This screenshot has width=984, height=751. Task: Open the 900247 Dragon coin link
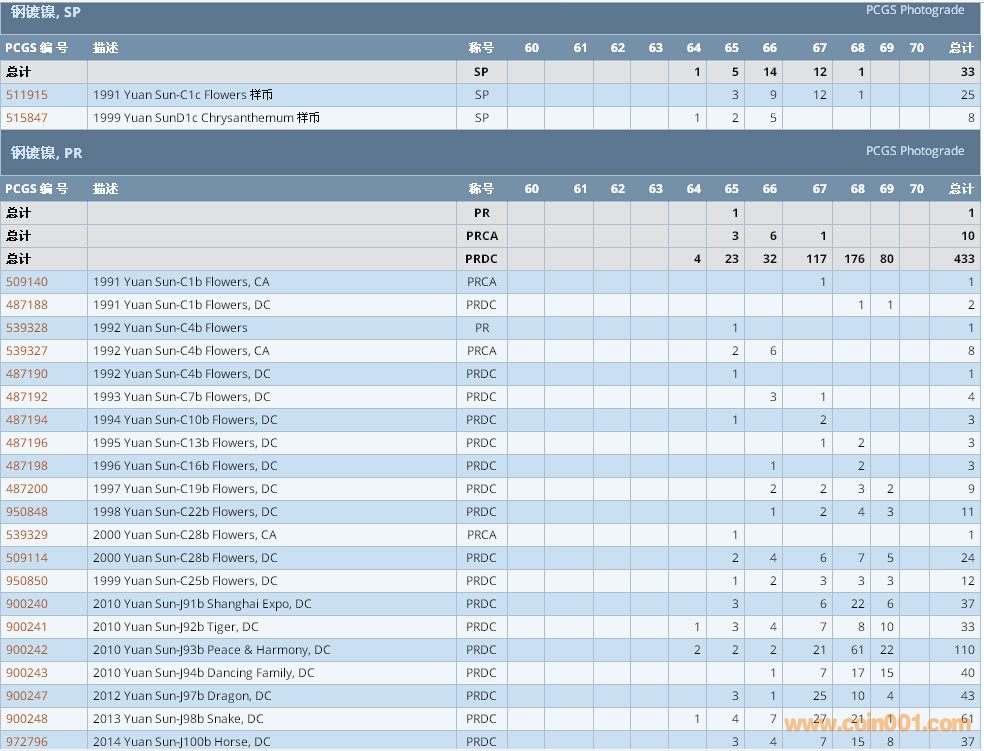(x=27, y=696)
